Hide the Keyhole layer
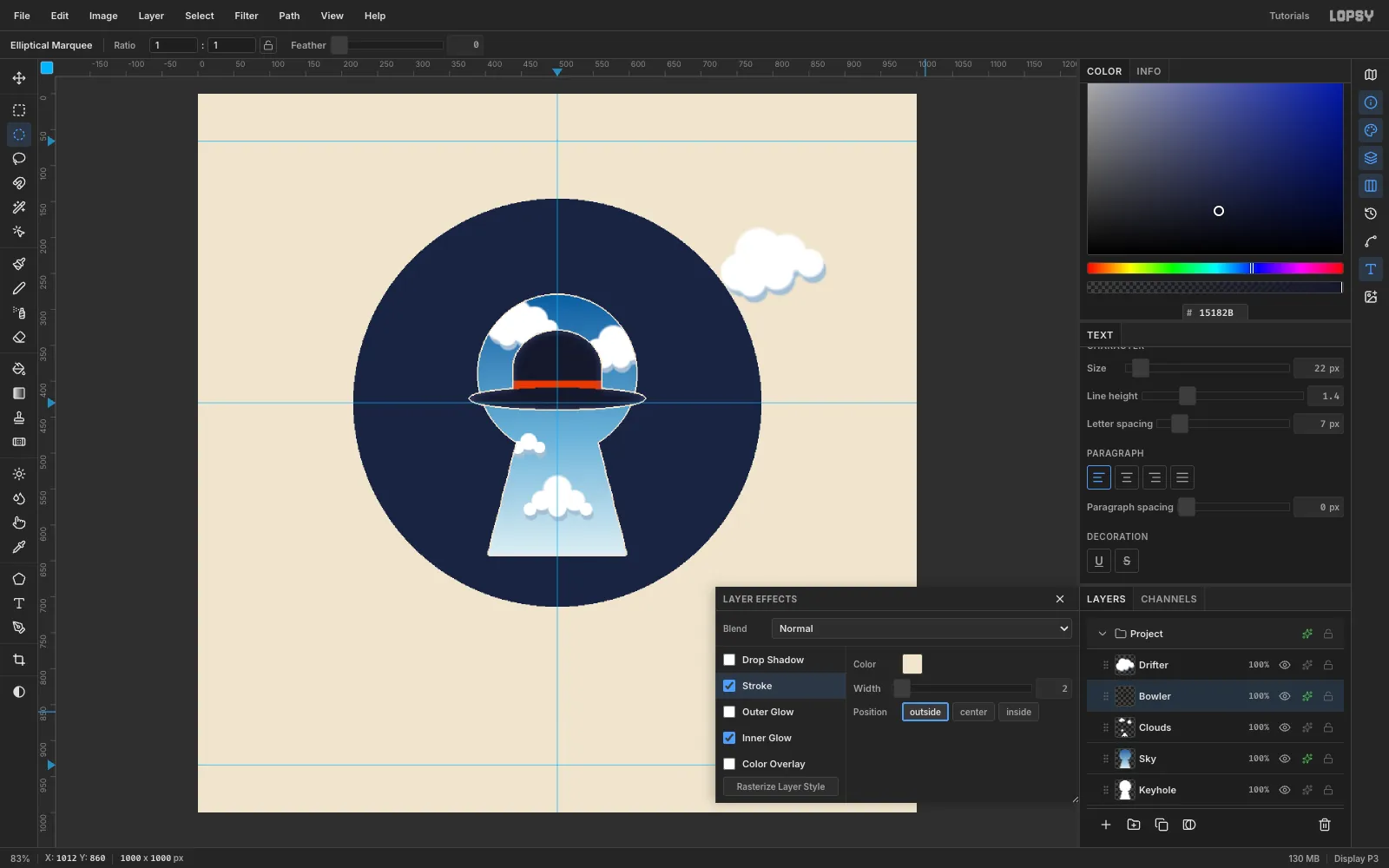This screenshot has height=868, width=1389. pos(1285,790)
